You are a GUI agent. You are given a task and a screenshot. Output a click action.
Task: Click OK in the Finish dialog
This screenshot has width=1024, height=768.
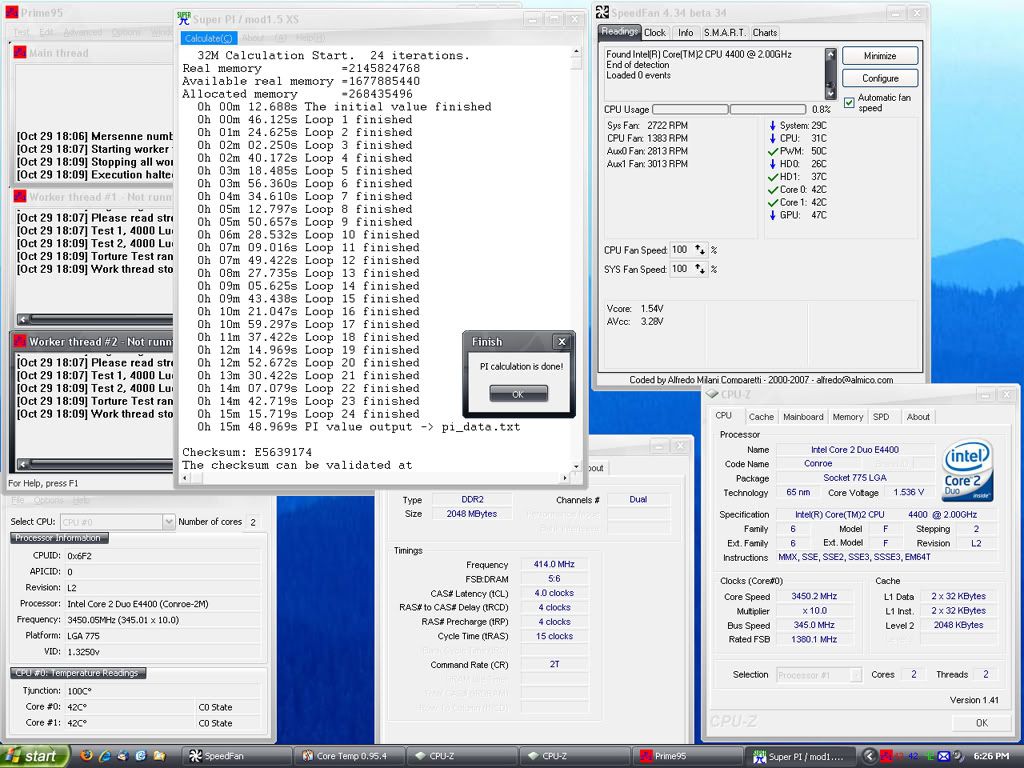pos(518,394)
